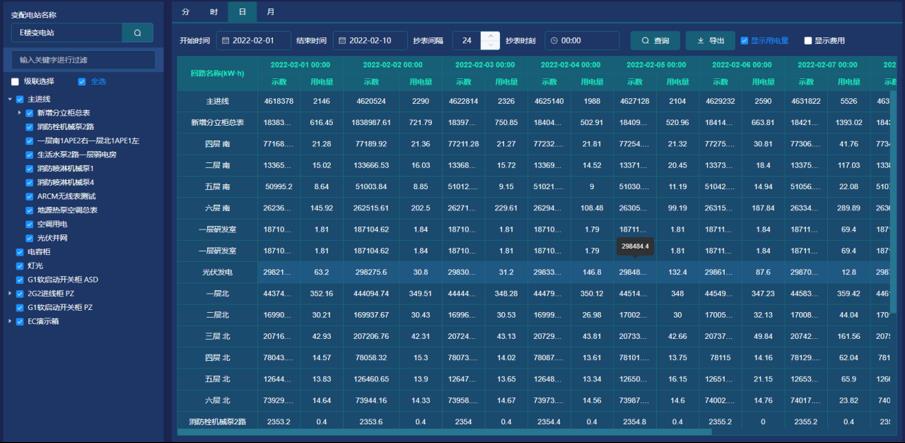Click the substation search magnifier icon
This screenshot has height=443, width=905.
pos(138,33)
